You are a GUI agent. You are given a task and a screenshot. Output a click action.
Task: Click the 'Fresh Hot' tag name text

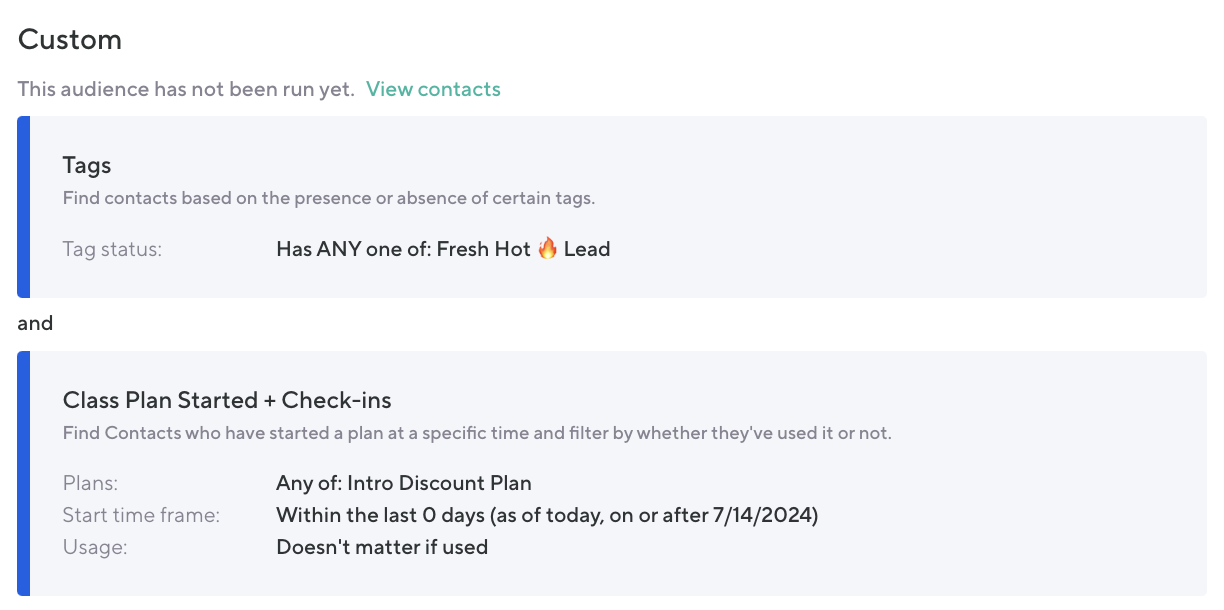498,249
